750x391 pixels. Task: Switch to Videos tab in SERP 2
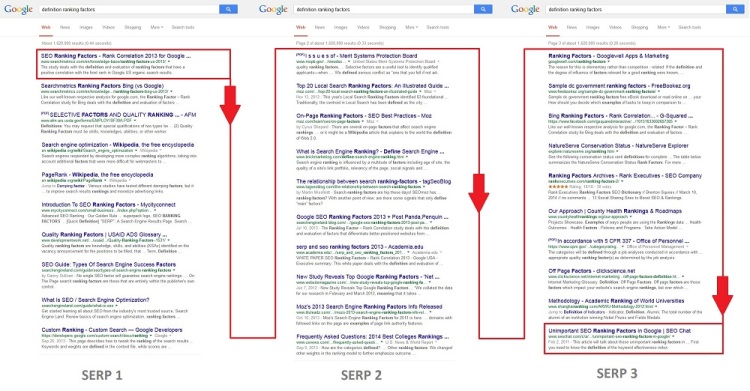[x=363, y=27]
